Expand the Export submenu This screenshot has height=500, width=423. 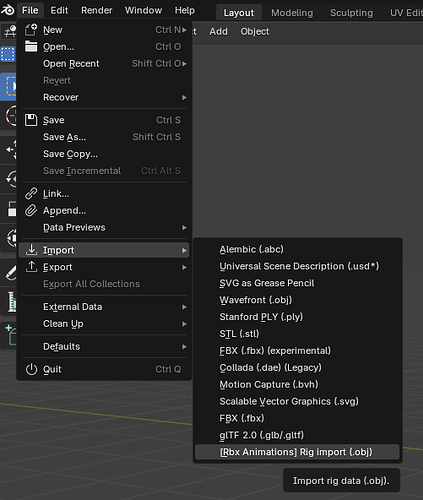pos(104,267)
